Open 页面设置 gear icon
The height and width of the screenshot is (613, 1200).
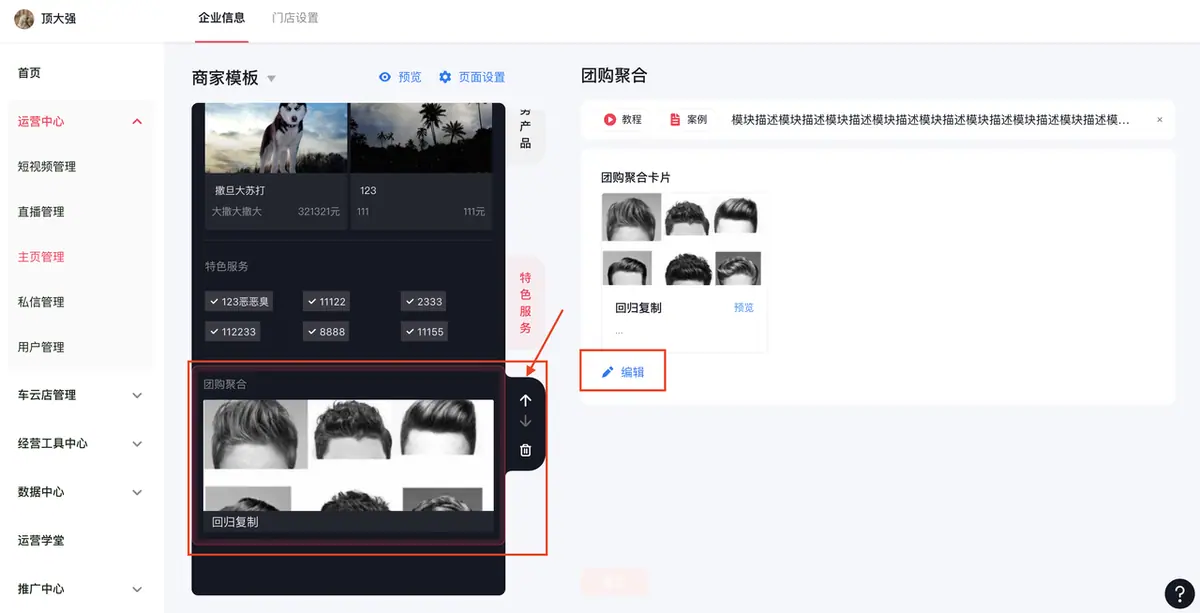pos(445,77)
